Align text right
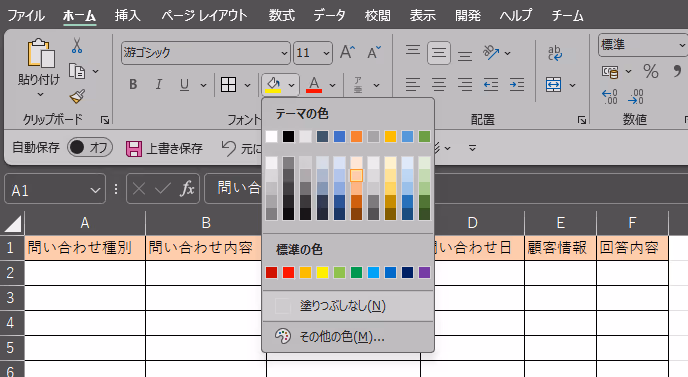This screenshot has height=377, width=688. pos(465,84)
